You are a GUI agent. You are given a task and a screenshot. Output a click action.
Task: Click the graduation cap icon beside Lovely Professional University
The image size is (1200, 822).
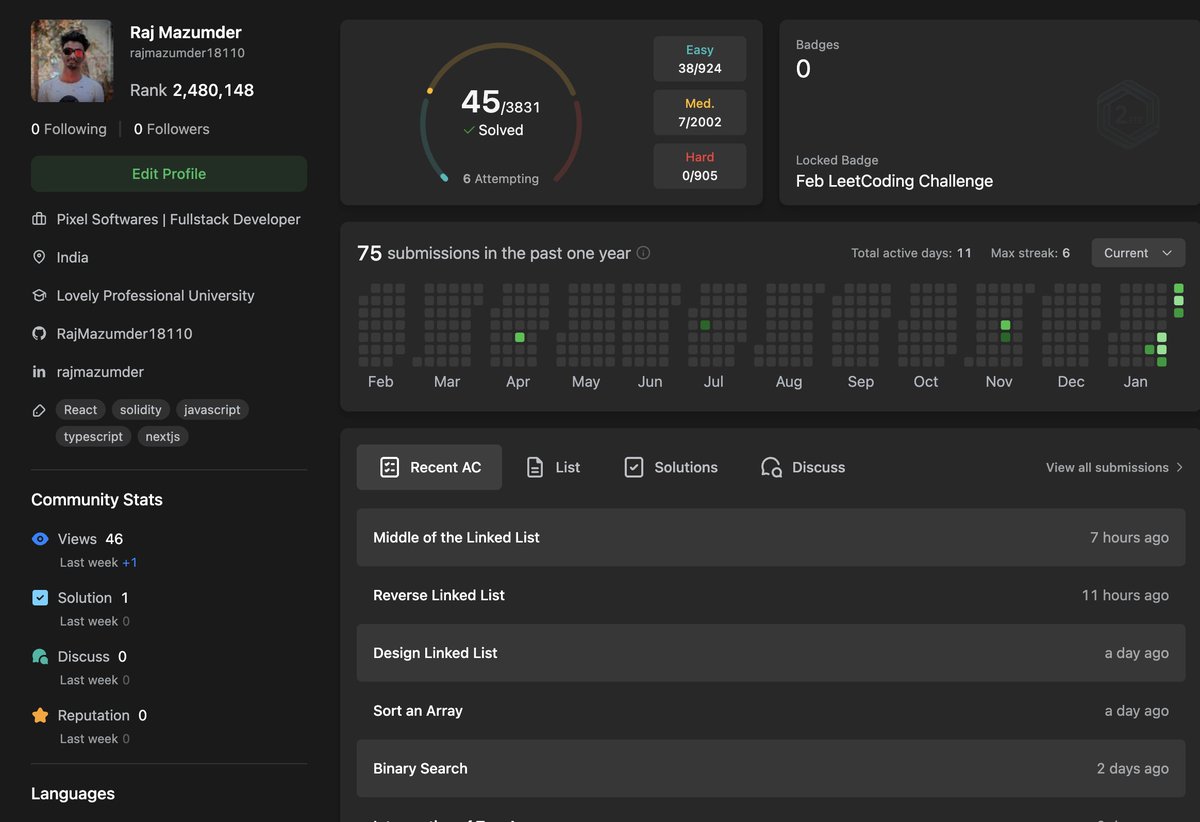point(39,295)
